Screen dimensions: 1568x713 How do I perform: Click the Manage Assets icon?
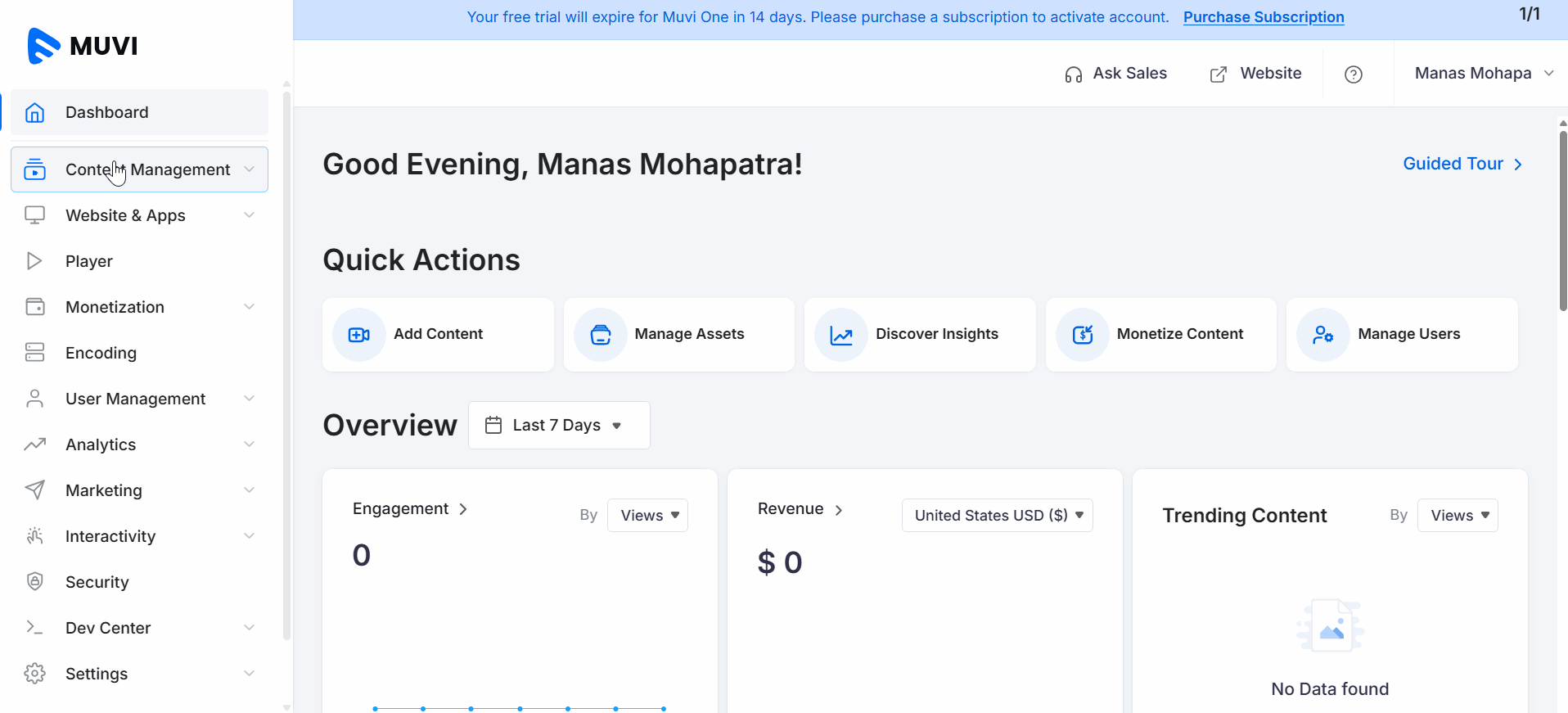click(x=601, y=335)
